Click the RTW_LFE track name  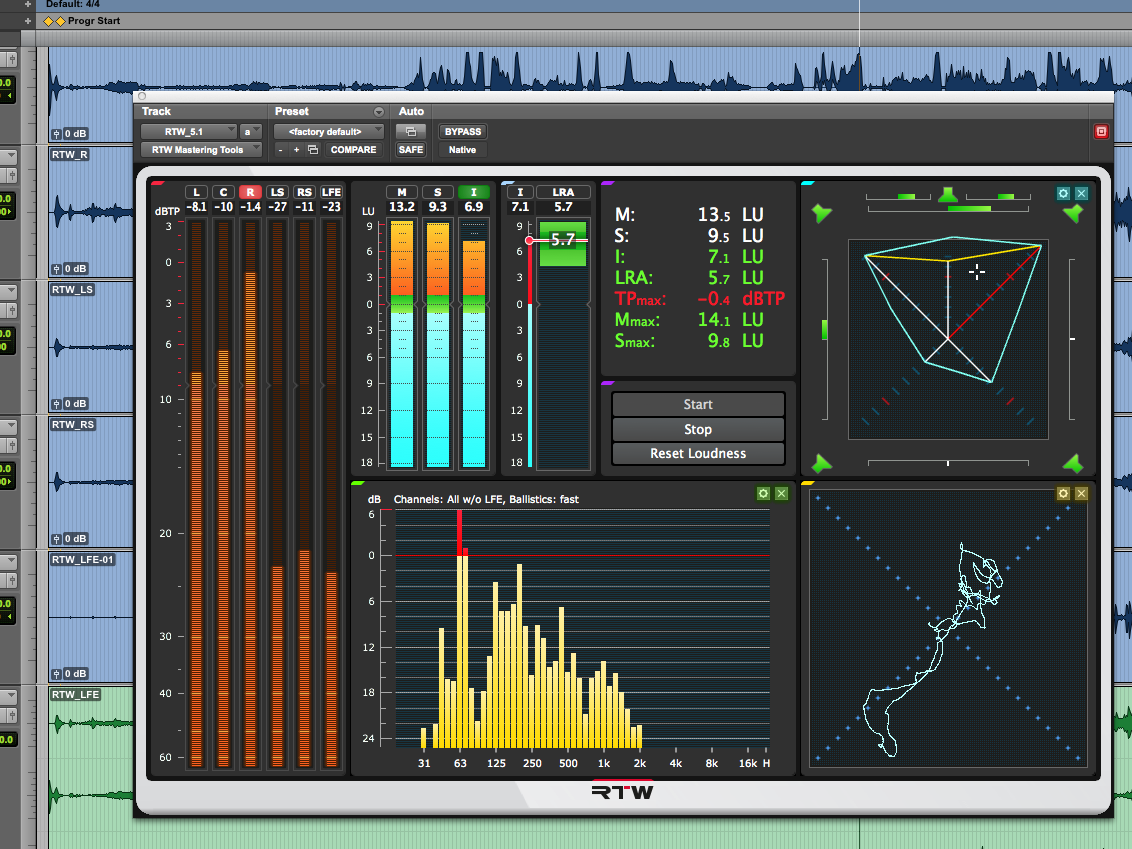click(x=75, y=695)
